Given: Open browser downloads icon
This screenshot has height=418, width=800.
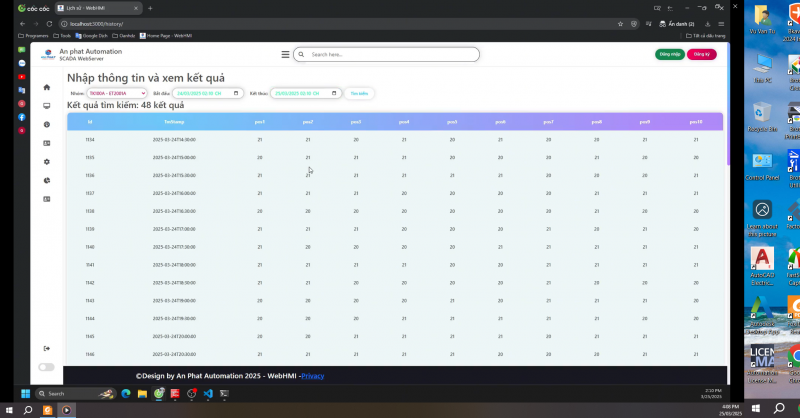Looking at the screenshot, I should click(708, 24).
